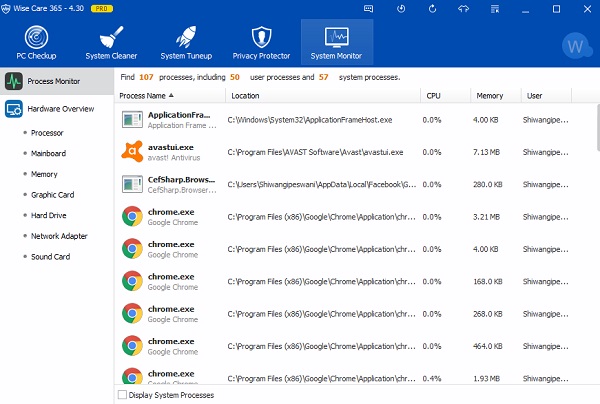Click the CefSharp.Browser process icon
Viewport: 600px width, 404px height.
[x=132, y=184]
